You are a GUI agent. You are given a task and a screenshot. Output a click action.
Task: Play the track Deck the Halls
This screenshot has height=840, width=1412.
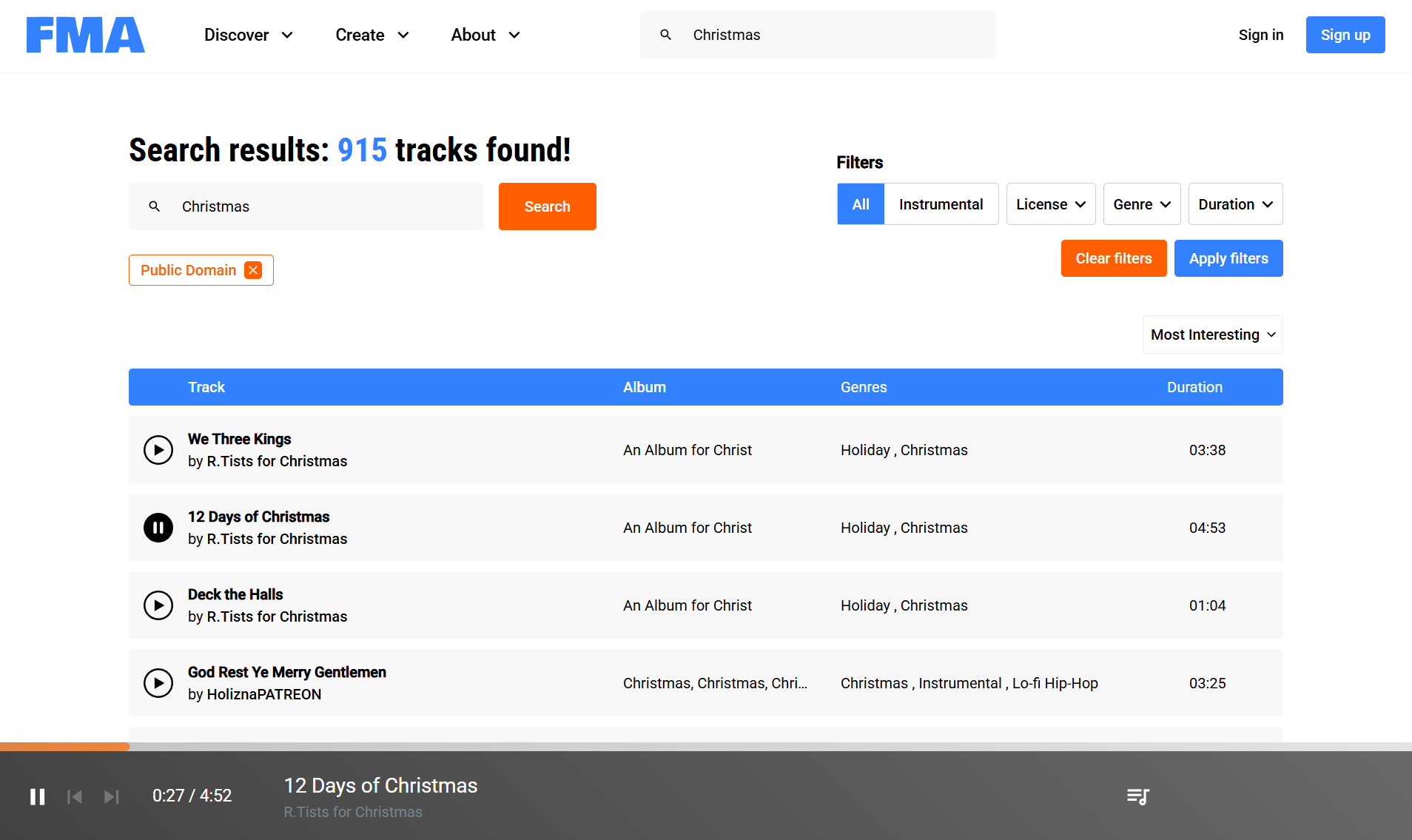[x=158, y=605]
